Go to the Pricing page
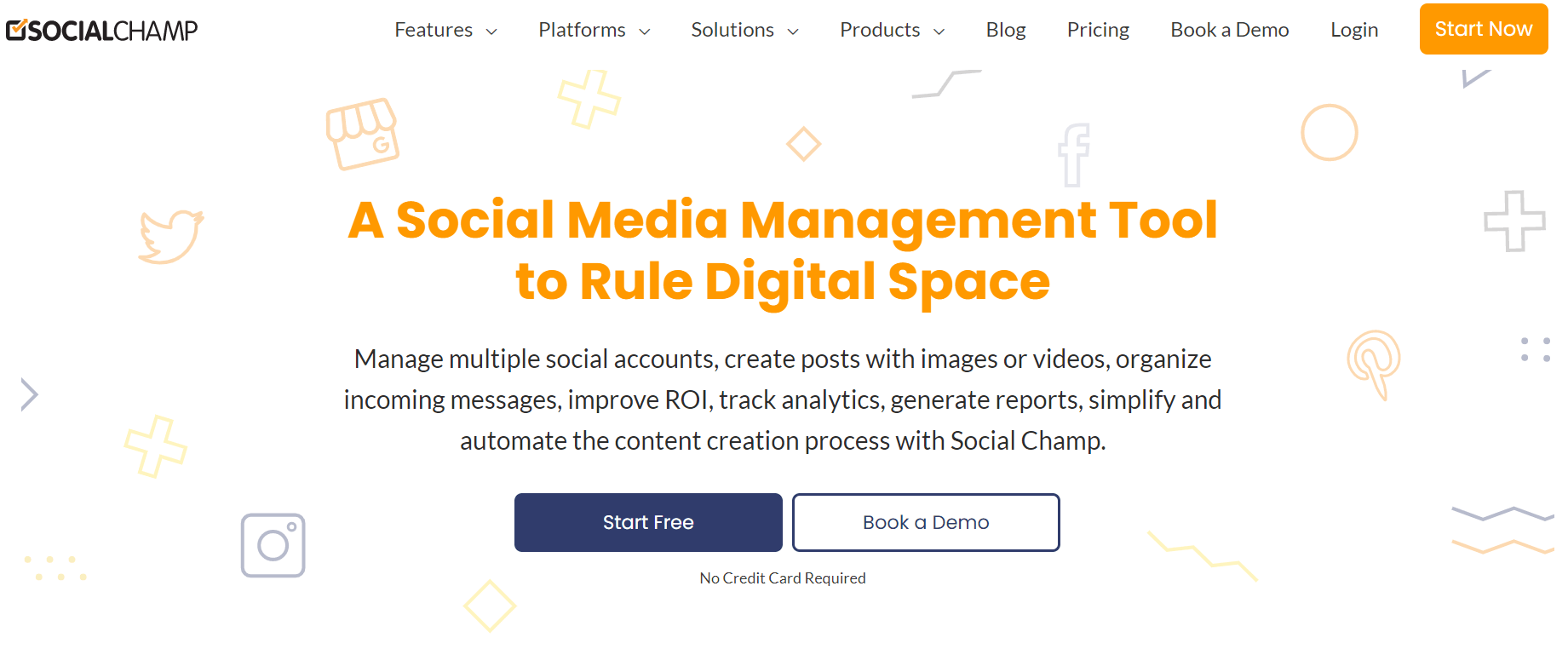Image resolution: width=1568 pixels, height=655 pixels. tap(1098, 30)
